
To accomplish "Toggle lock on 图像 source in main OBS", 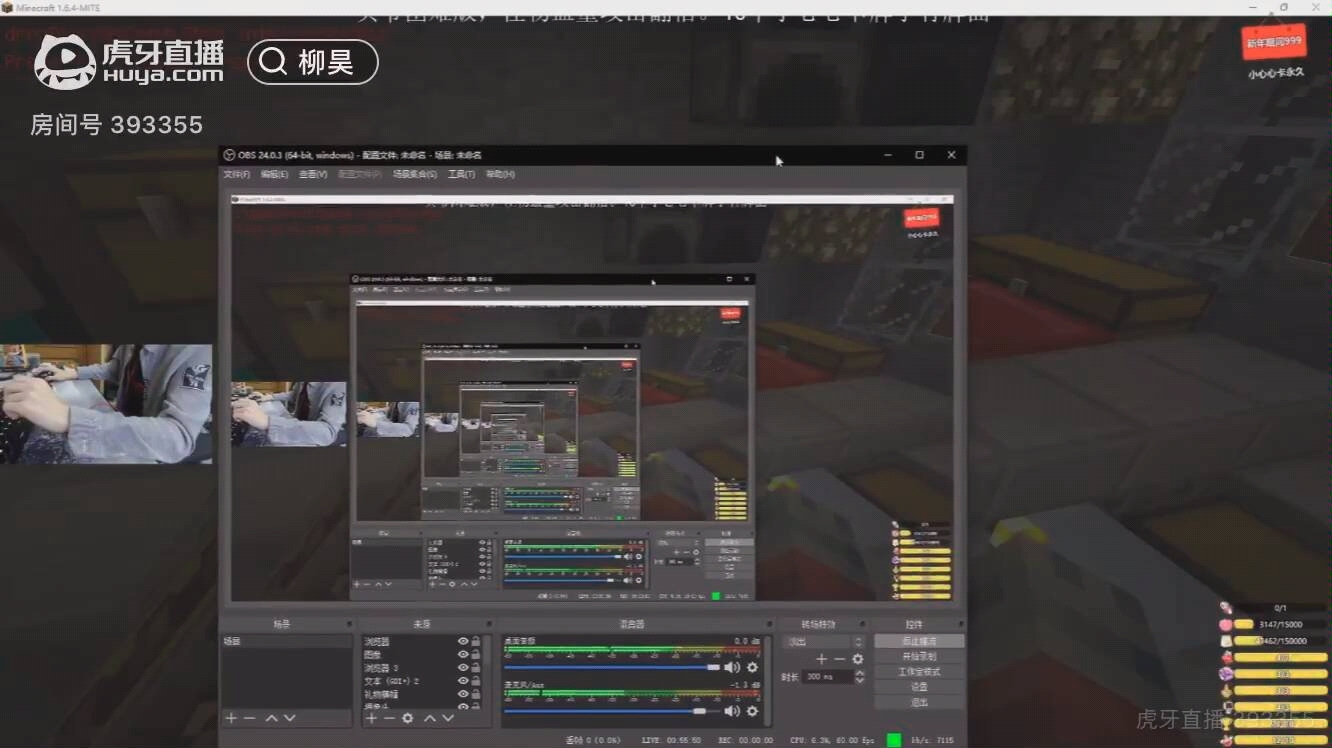I will click(x=476, y=654).
